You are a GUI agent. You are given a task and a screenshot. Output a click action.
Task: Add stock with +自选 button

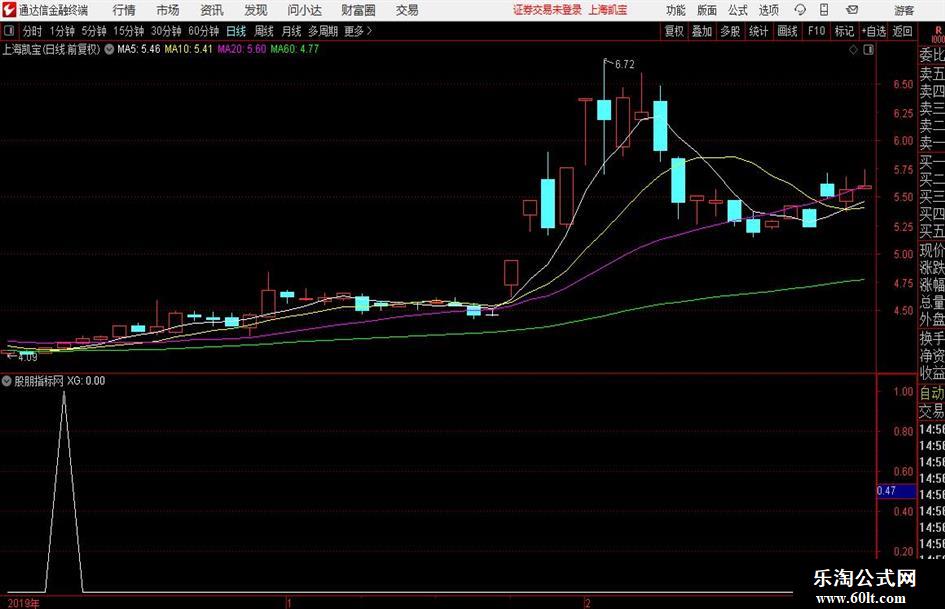[x=873, y=31]
